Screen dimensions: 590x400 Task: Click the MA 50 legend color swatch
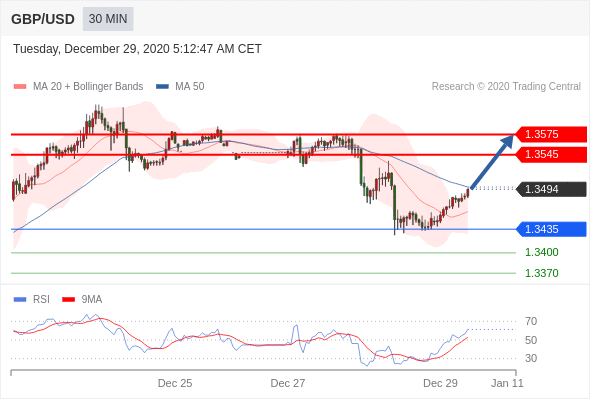tap(162, 87)
